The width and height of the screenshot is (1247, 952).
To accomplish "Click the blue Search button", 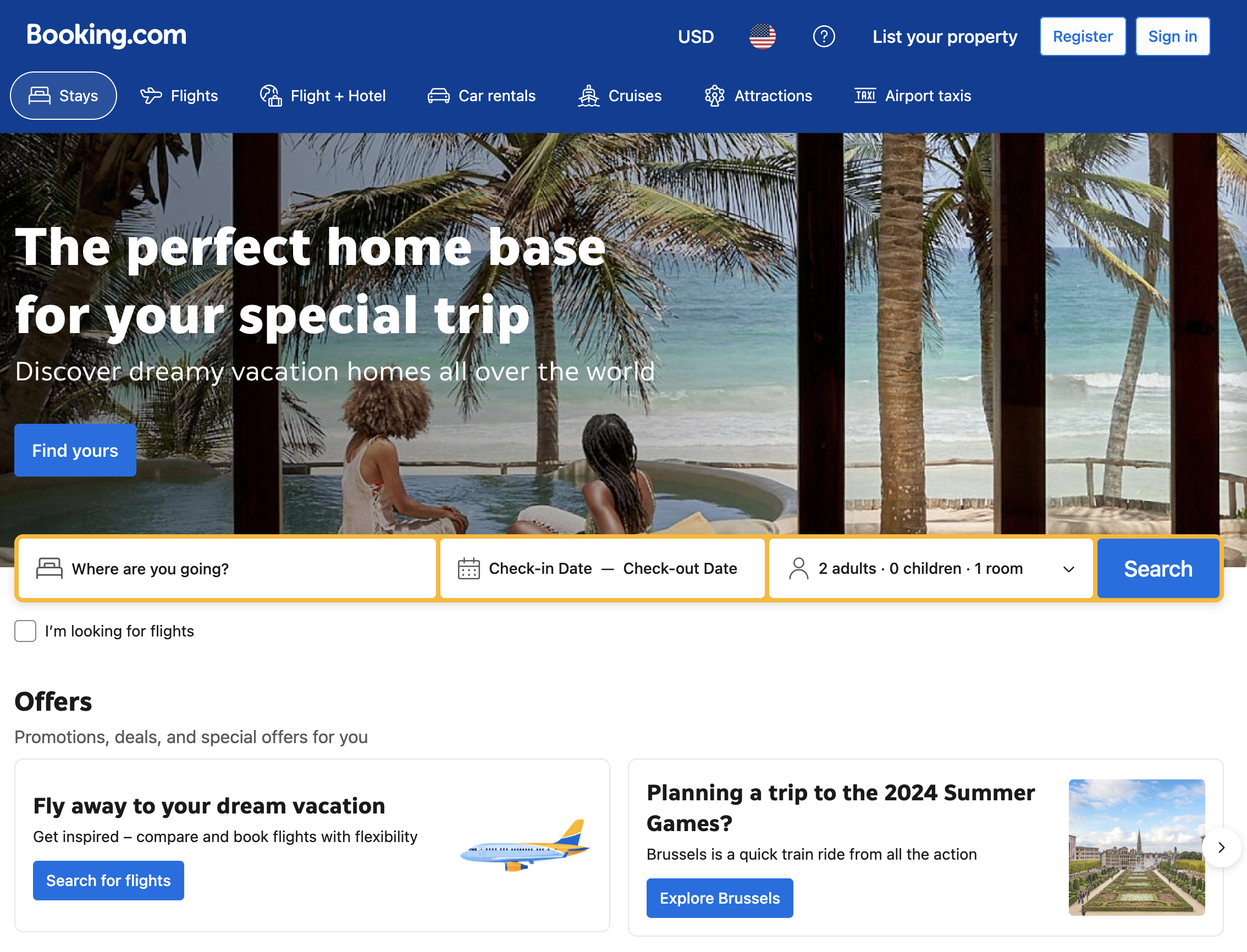I will [1158, 568].
